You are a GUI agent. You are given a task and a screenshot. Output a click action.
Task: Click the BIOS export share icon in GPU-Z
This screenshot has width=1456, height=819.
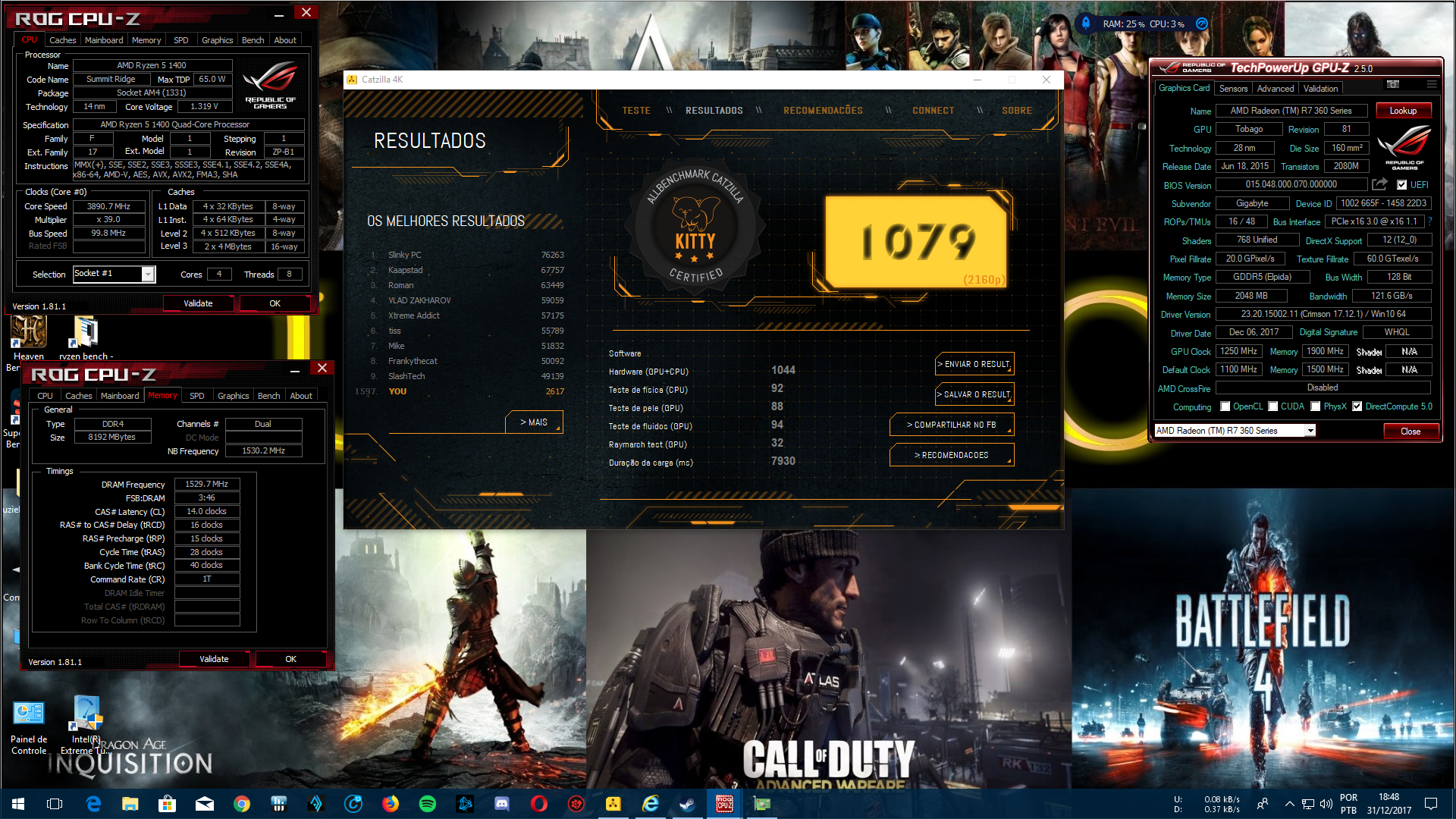point(1379,184)
